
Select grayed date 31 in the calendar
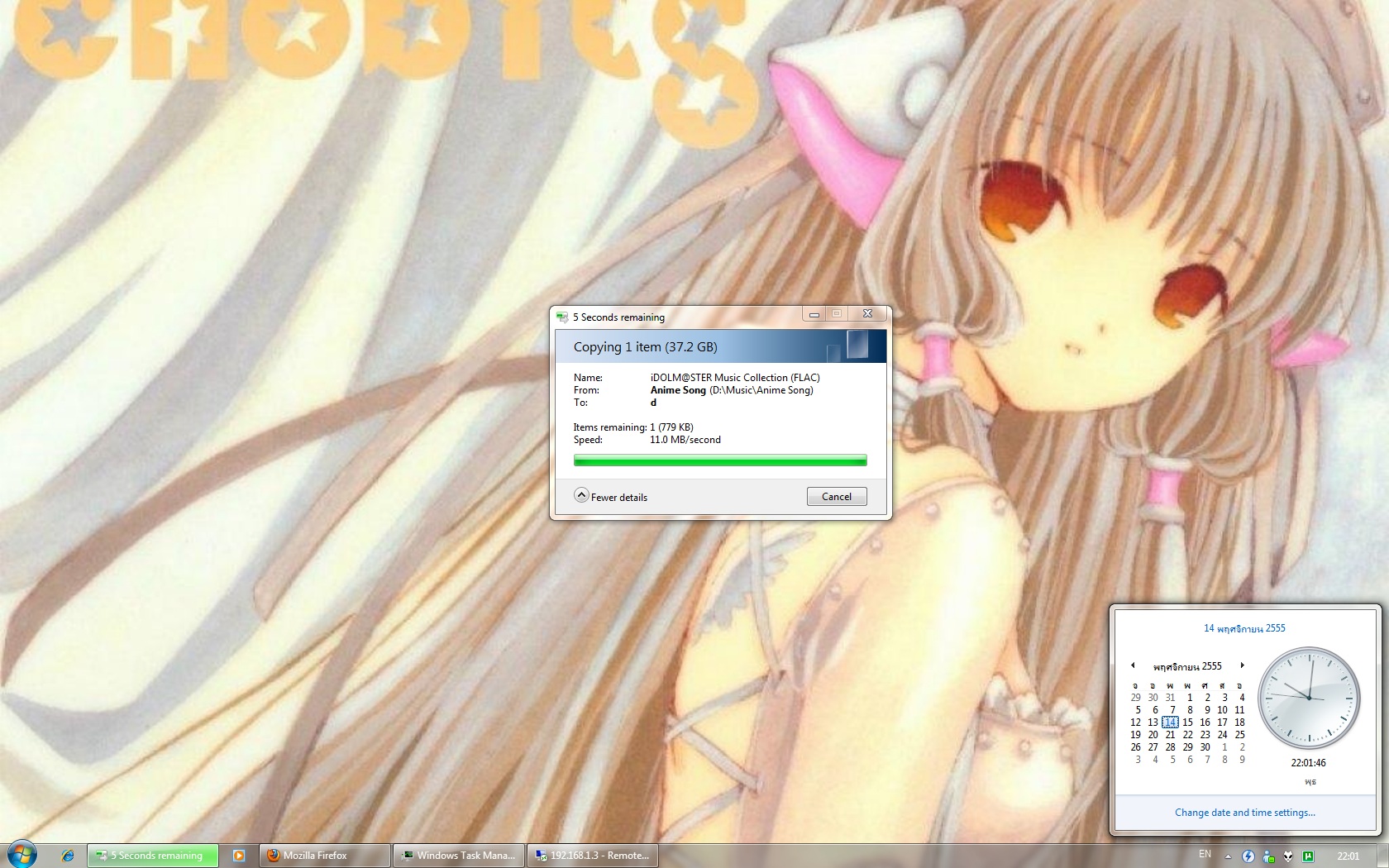click(x=1170, y=697)
